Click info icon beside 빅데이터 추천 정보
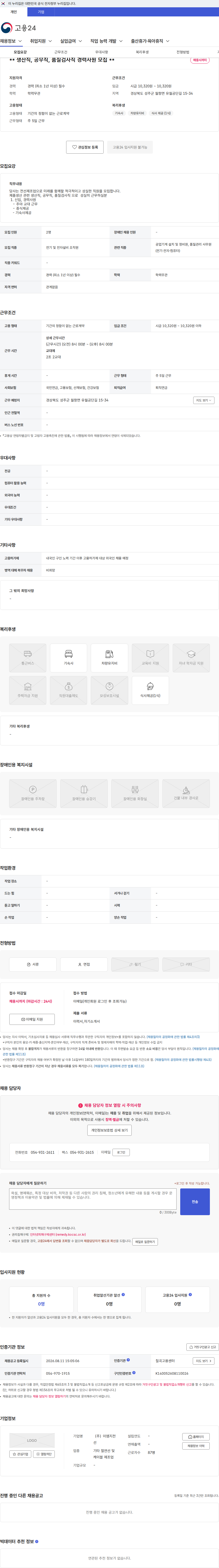Screen dimensions: 219x1568 coord(36,1541)
